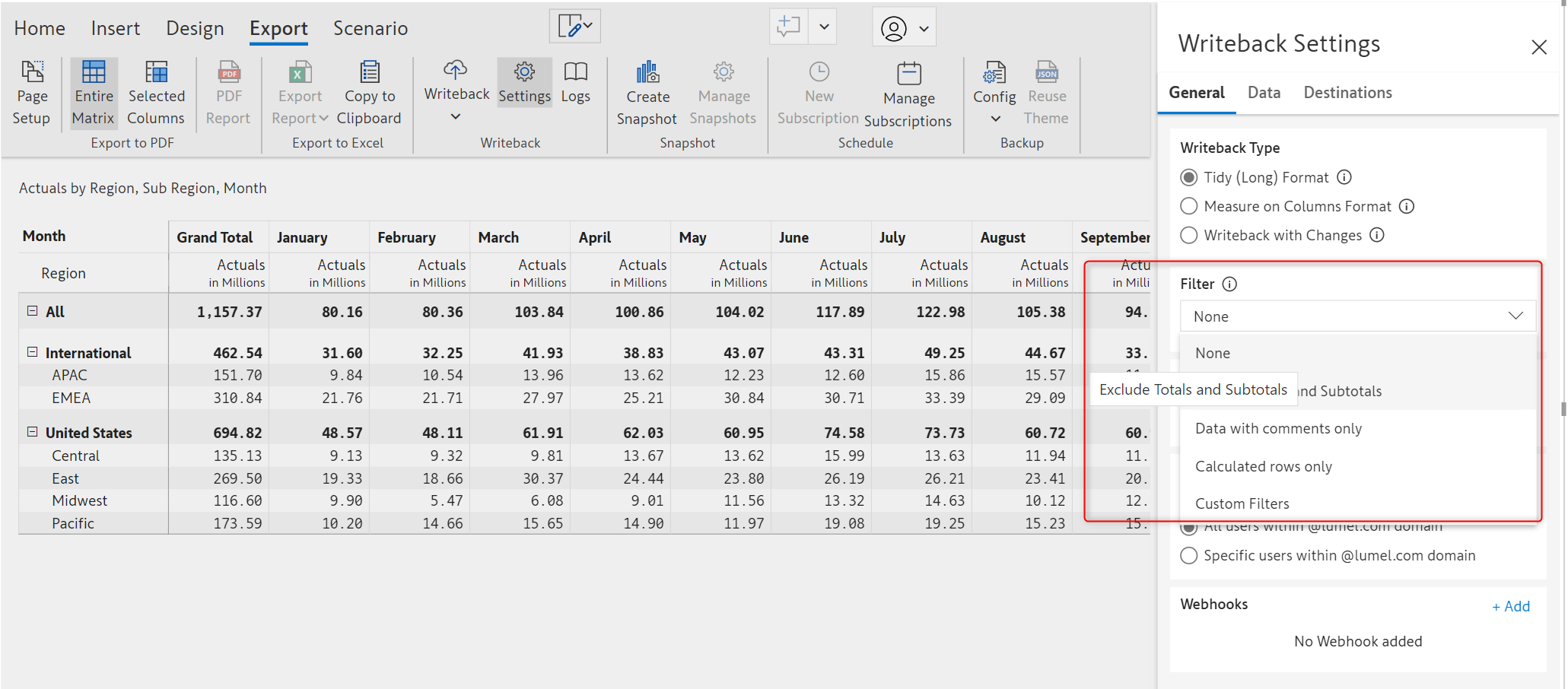Open Manage Subscriptions
The width and height of the screenshot is (1568, 689).
(x=908, y=95)
